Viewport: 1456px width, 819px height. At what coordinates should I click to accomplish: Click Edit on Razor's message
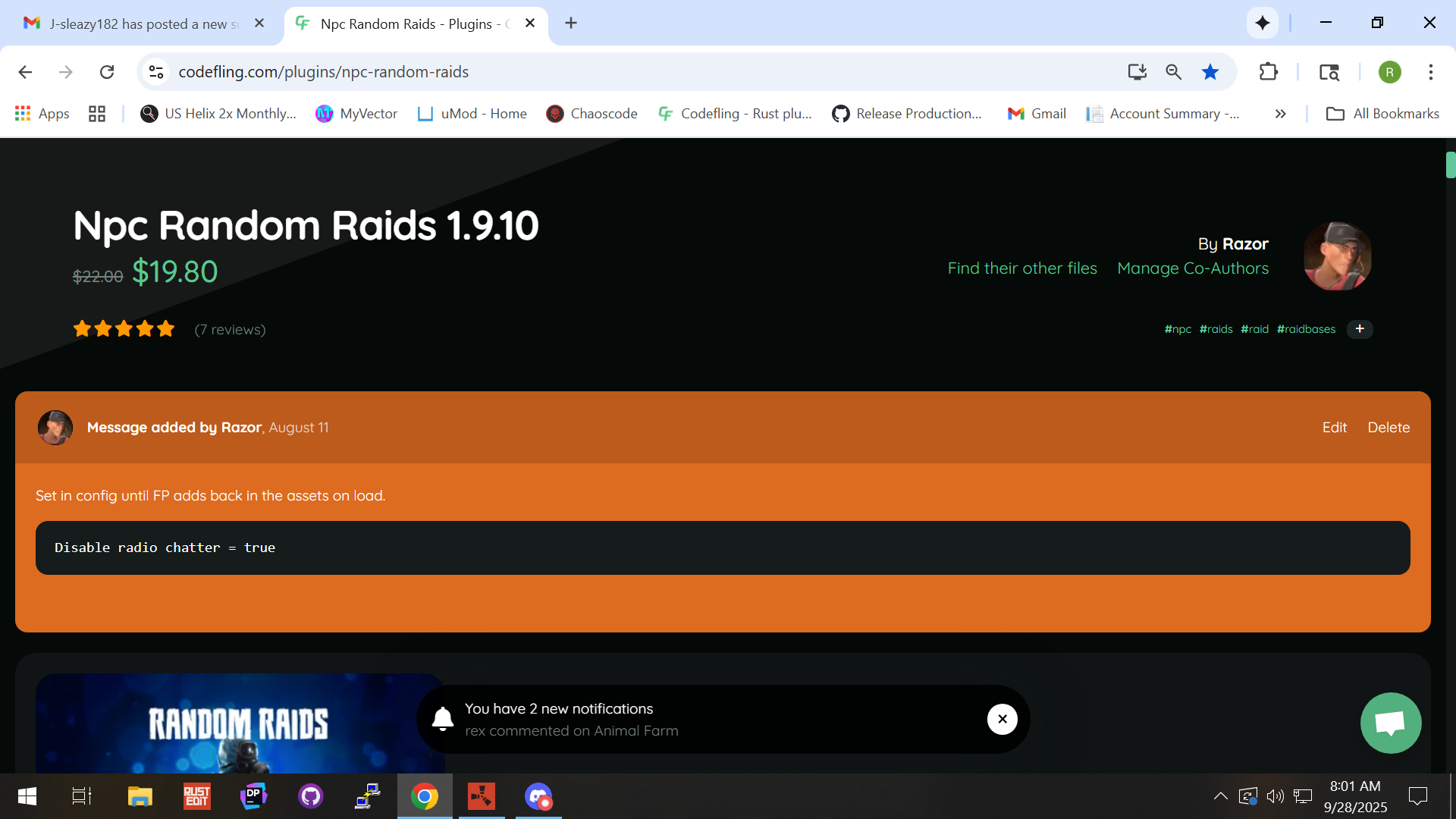[1334, 428]
